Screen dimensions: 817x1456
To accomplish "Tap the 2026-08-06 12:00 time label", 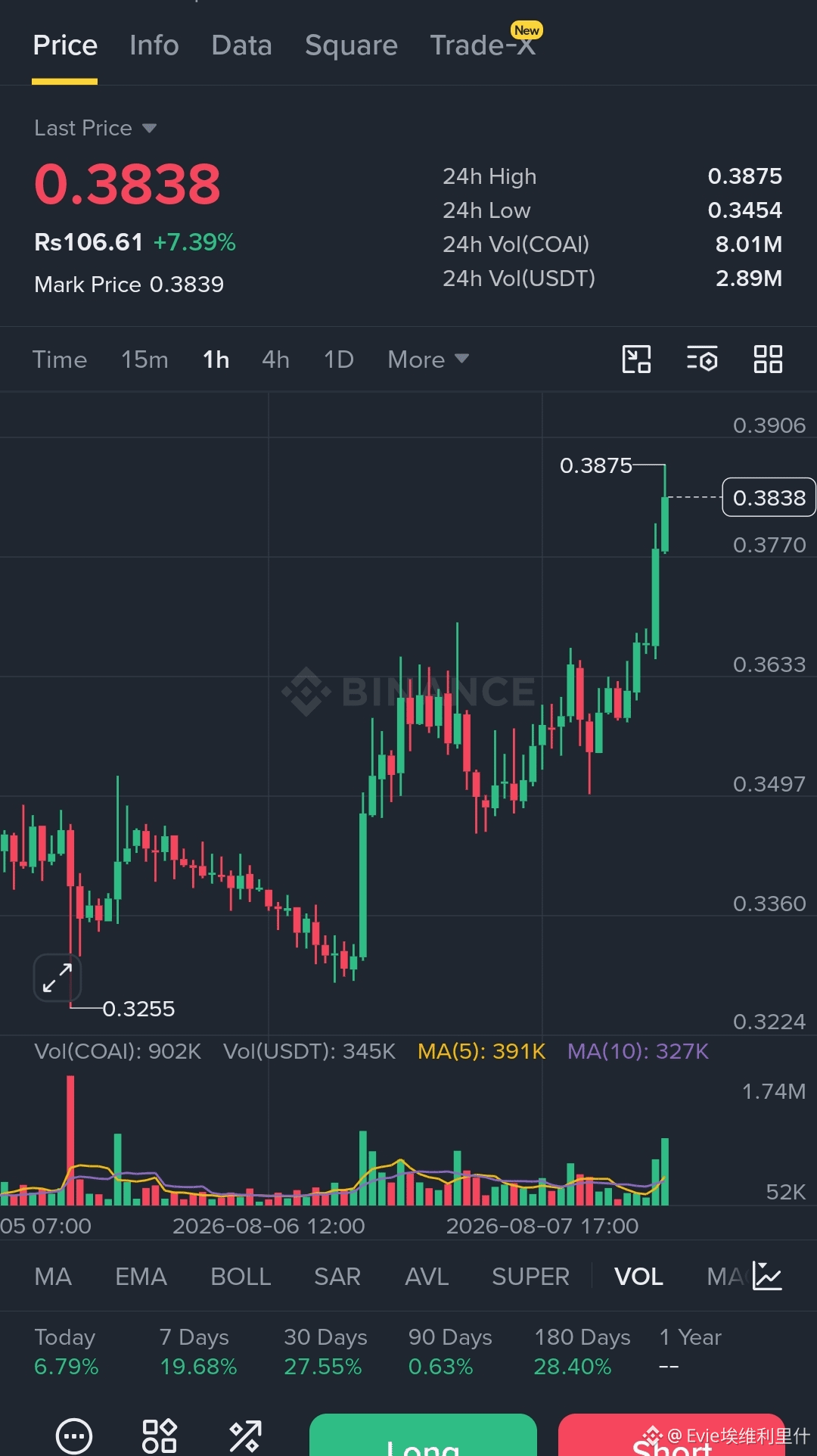I will point(269,1226).
